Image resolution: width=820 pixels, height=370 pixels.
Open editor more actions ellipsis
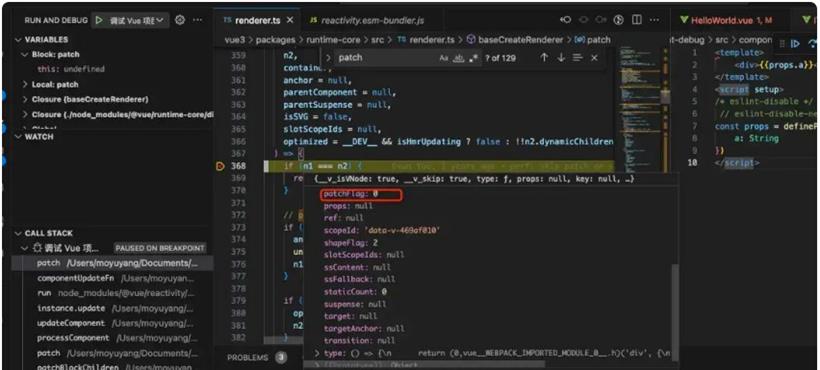654,20
